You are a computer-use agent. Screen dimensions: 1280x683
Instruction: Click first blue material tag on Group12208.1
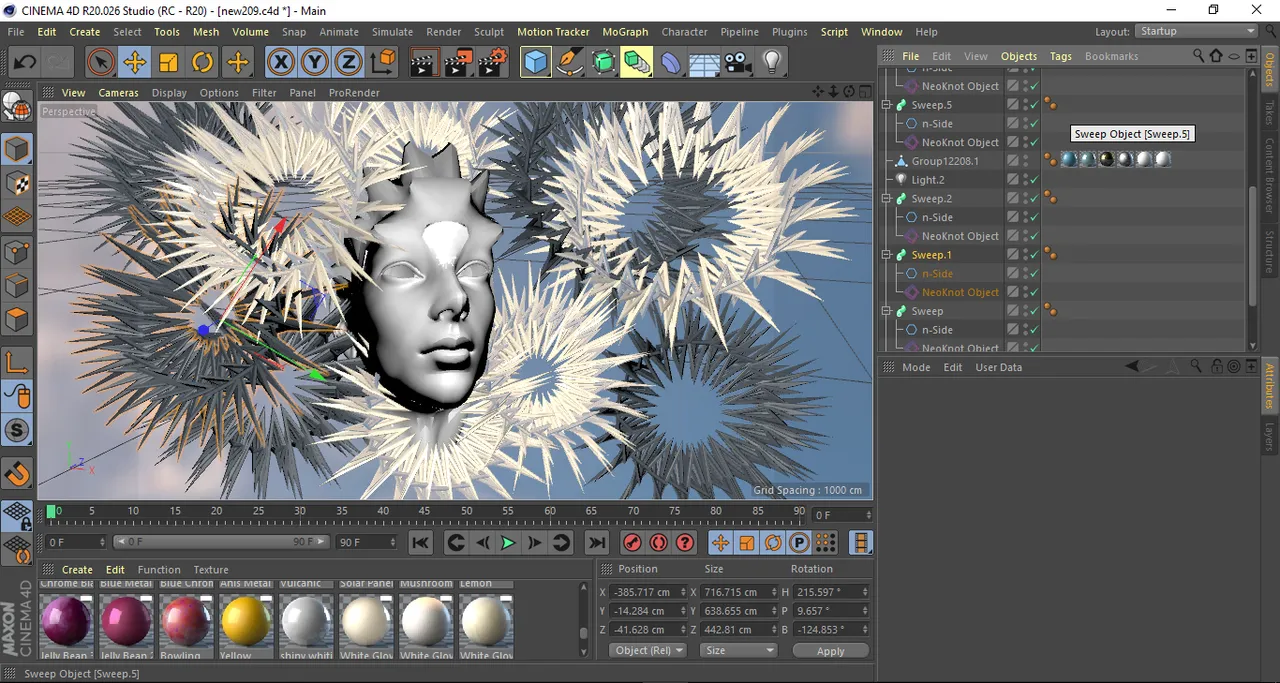(x=1069, y=160)
